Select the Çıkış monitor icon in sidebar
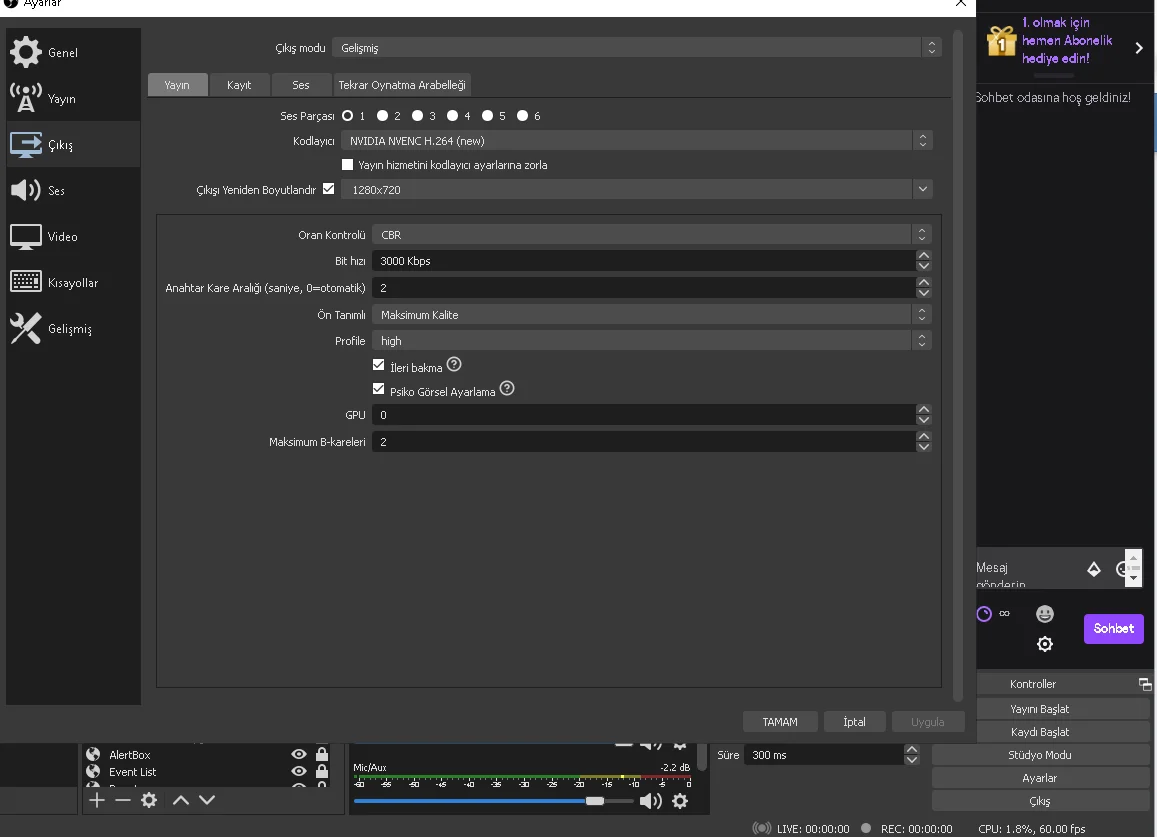The height and width of the screenshot is (837, 1157). click(26, 145)
